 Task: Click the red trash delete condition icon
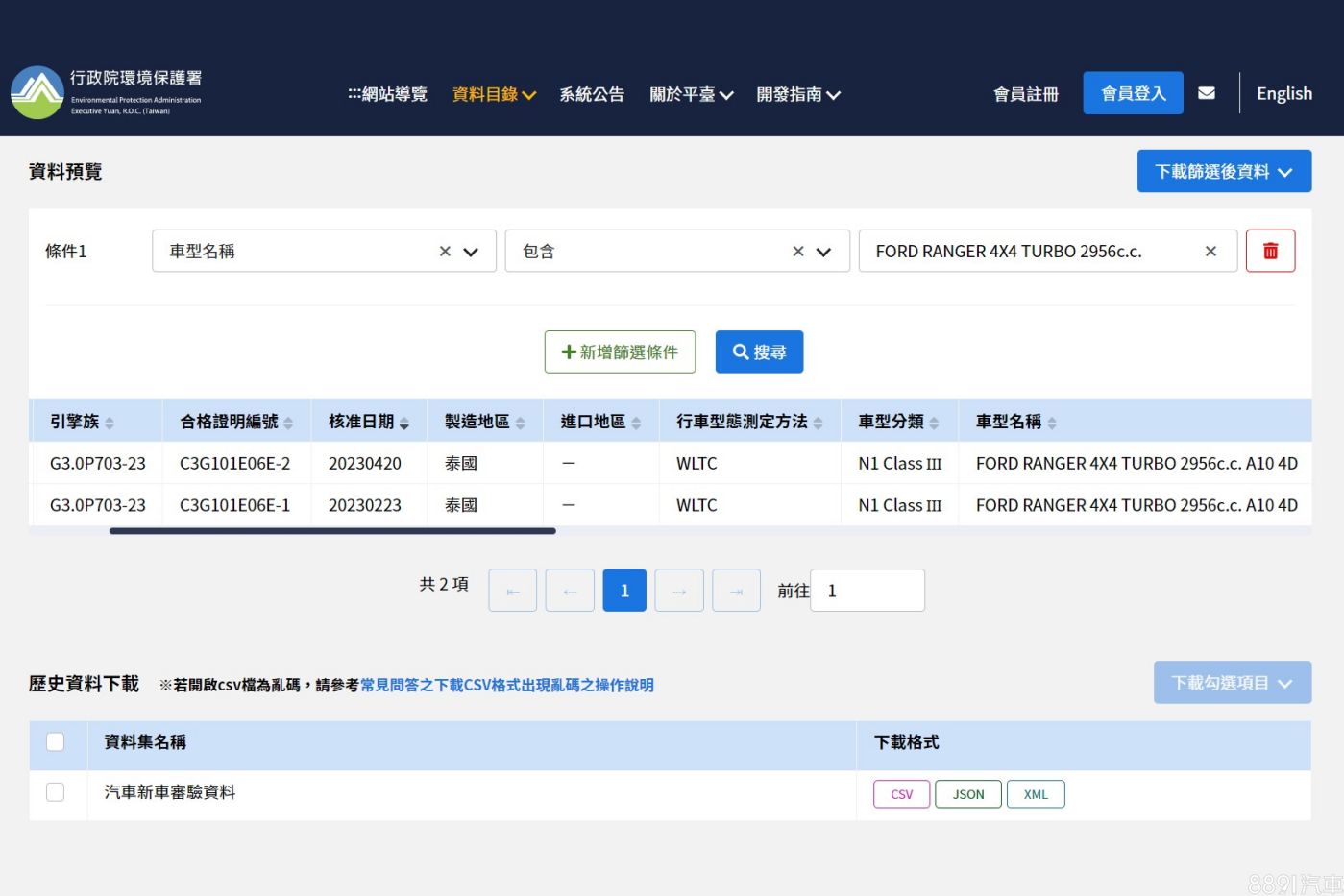click(1270, 251)
